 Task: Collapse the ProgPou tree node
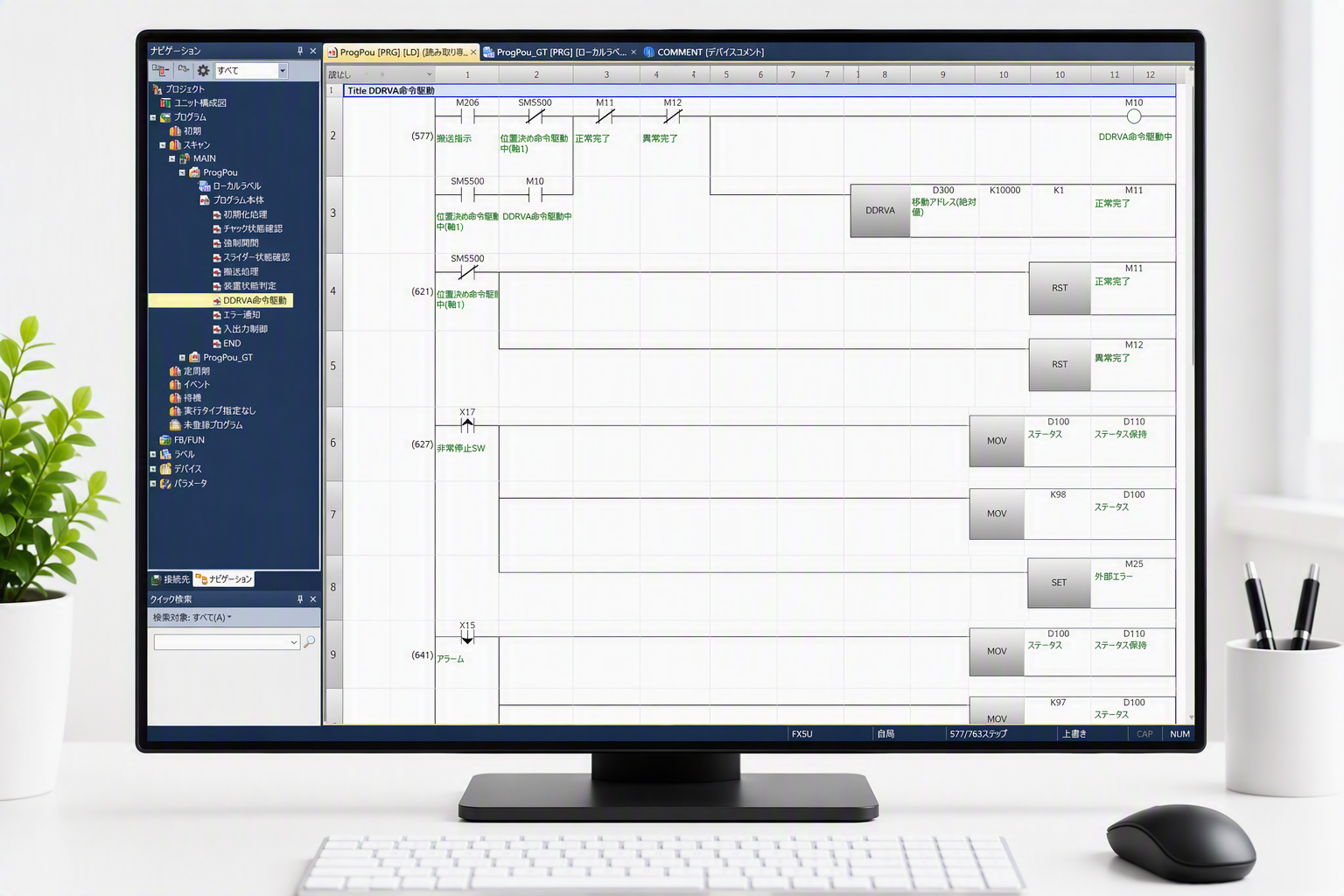tap(182, 172)
